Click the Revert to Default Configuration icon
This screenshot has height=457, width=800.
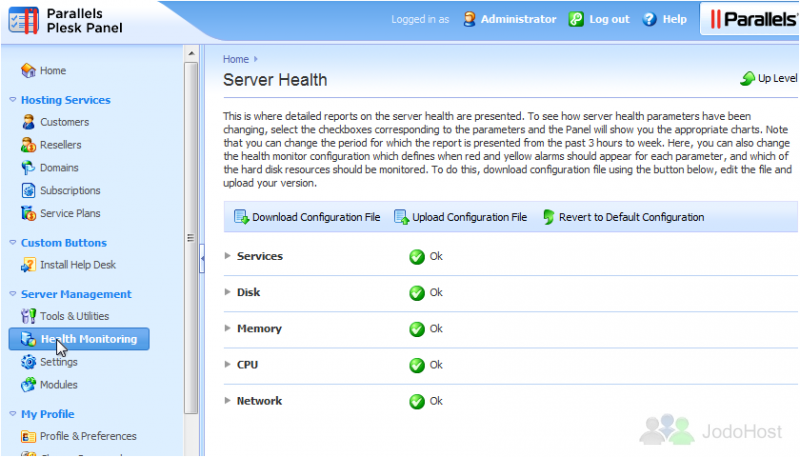coord(548,217)
